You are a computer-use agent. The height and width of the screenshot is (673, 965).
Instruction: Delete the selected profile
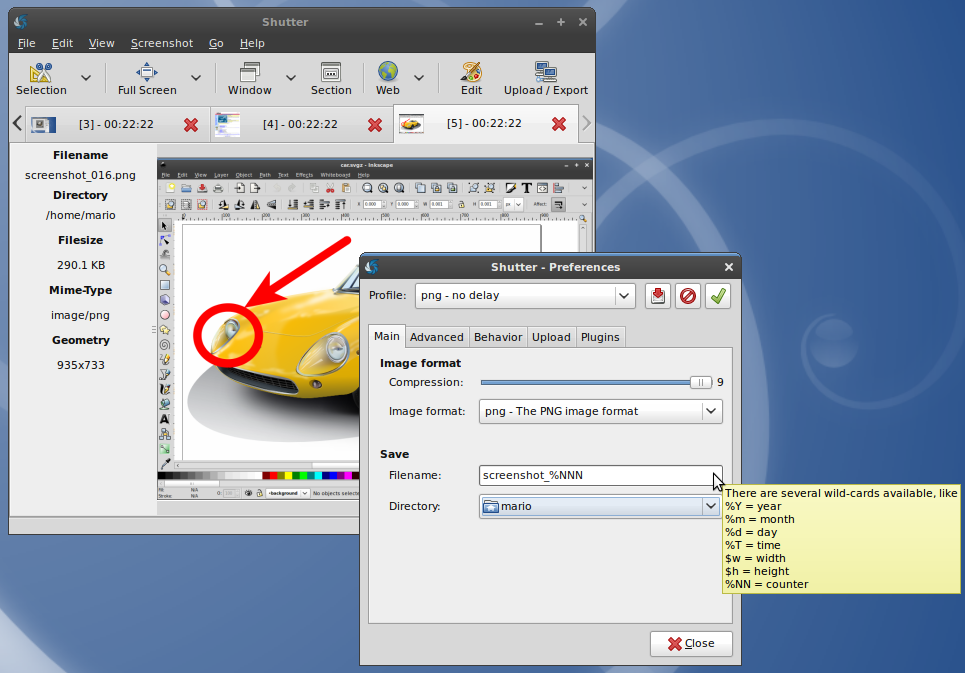pos(687,296)
